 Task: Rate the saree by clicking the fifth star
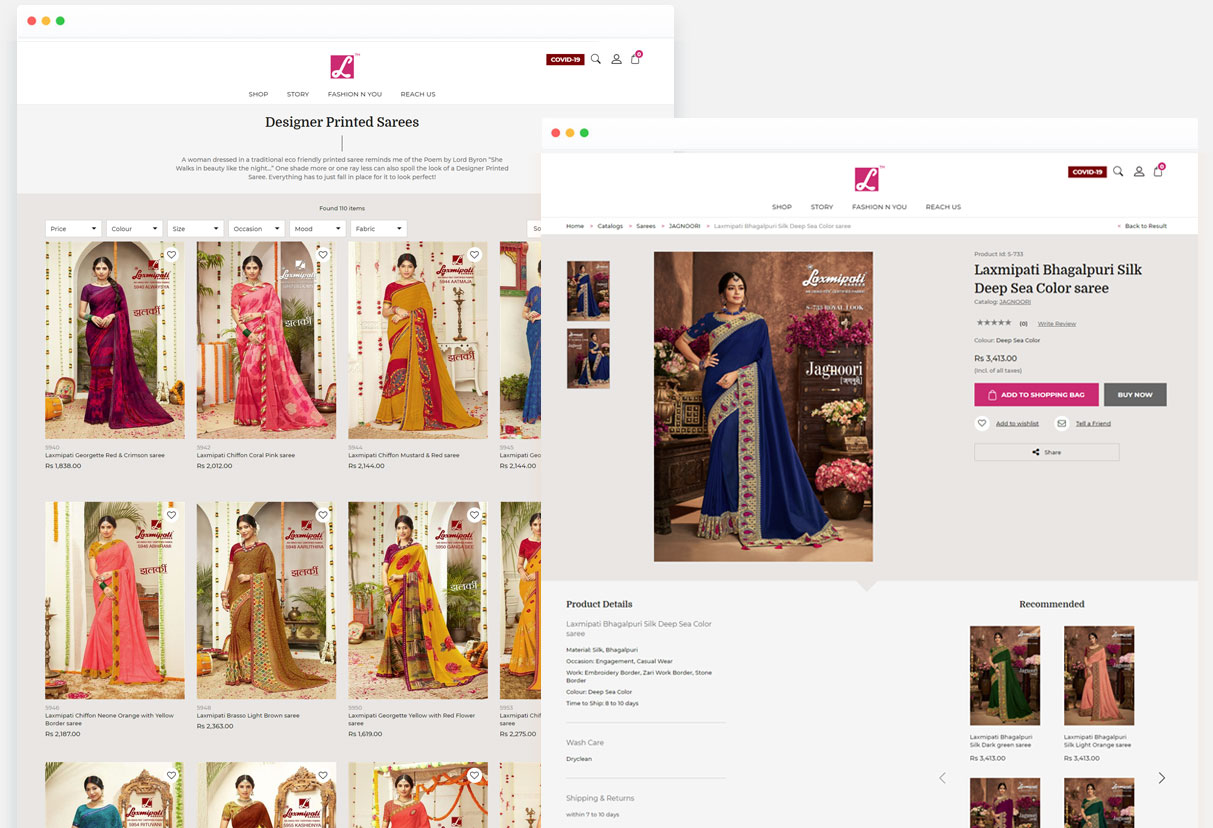(x=1008, y=322)
